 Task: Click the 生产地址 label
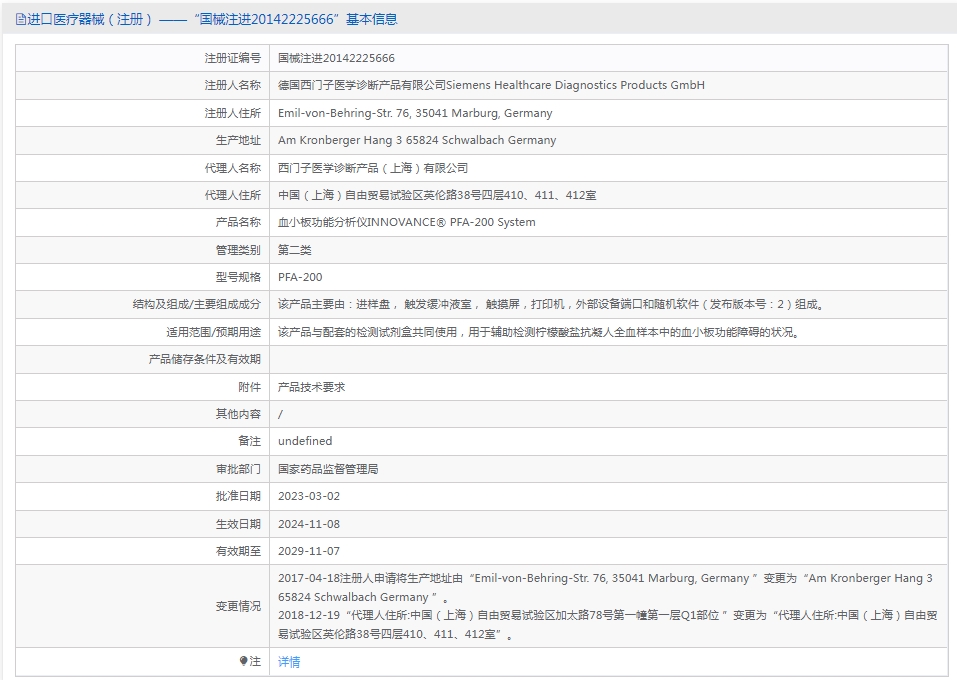(238, 140)
